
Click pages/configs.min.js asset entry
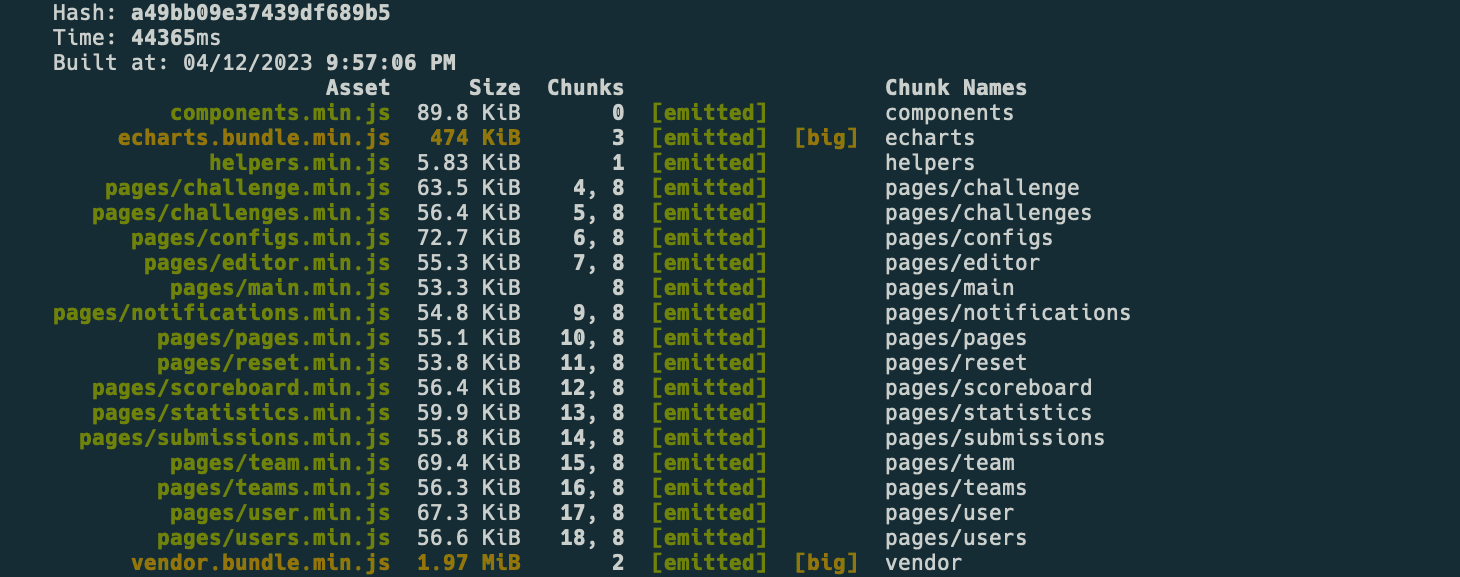[x=261, y=238]
